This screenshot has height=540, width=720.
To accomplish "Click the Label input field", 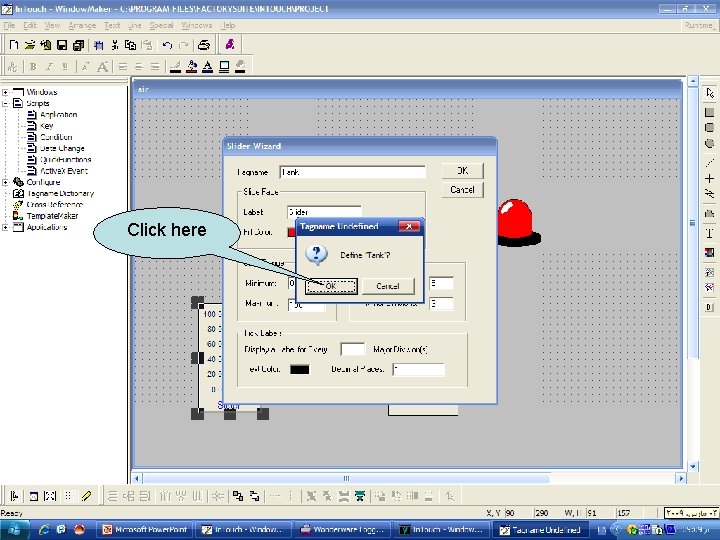I will pyautogui.click(x=324, y=212).
